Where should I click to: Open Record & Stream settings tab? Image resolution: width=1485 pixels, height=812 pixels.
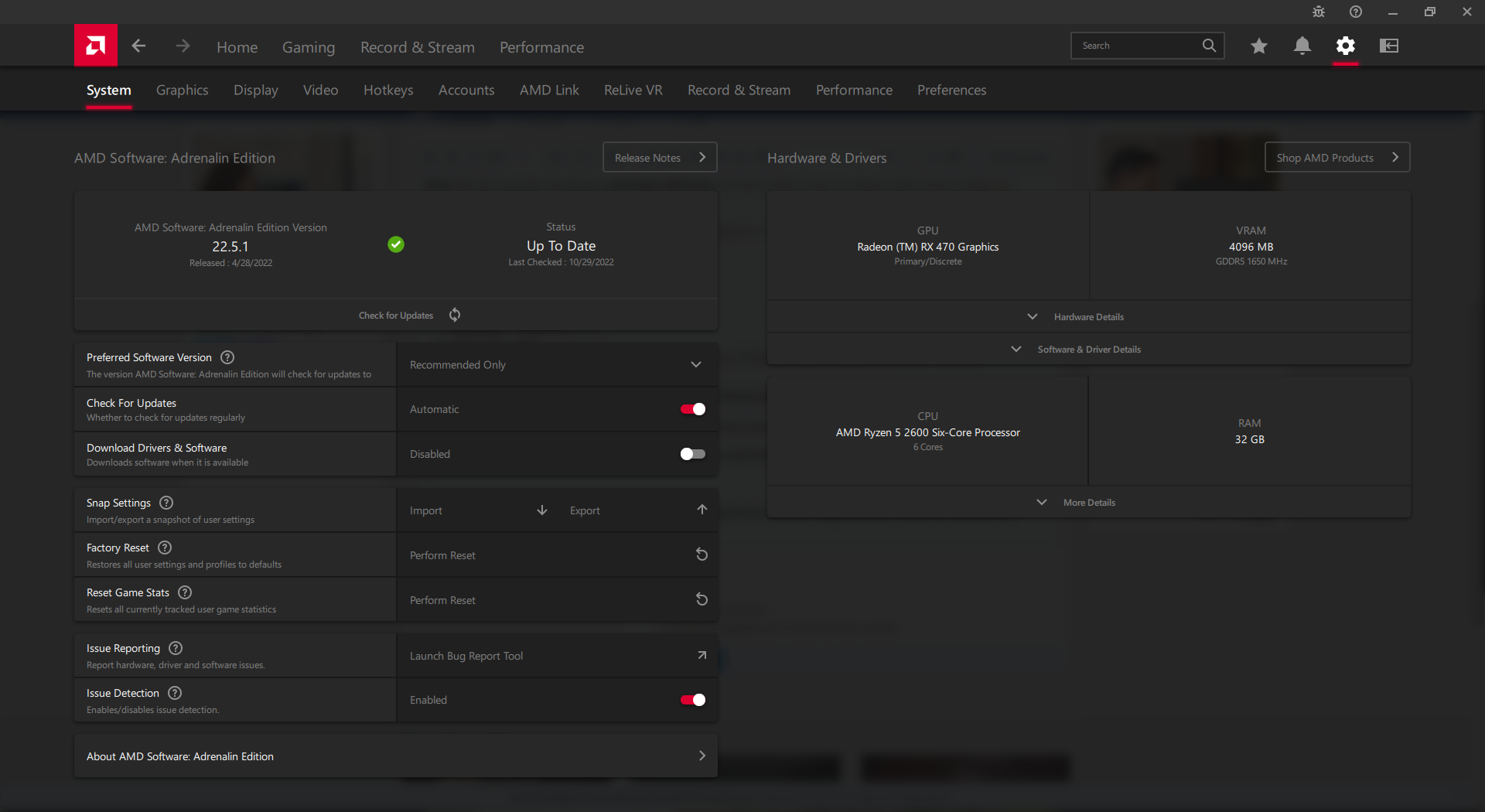739,90
